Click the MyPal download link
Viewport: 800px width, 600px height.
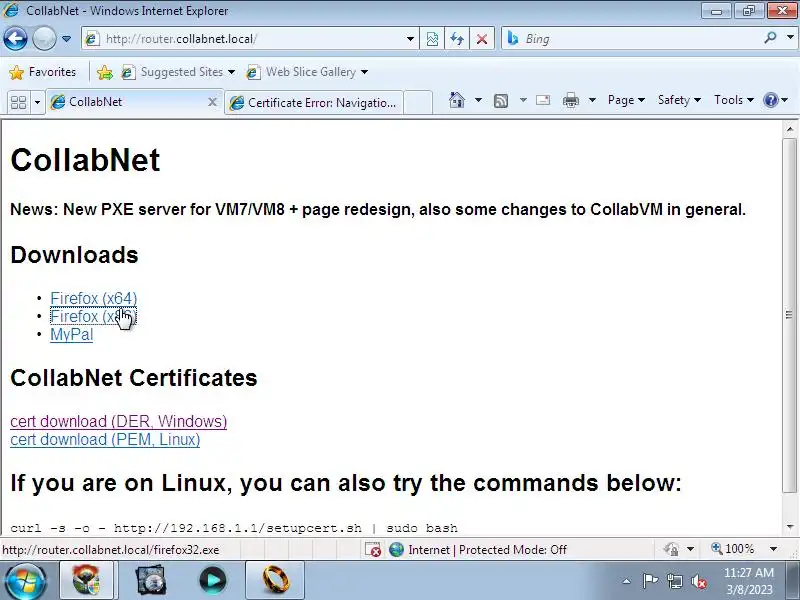click(71, 335)
